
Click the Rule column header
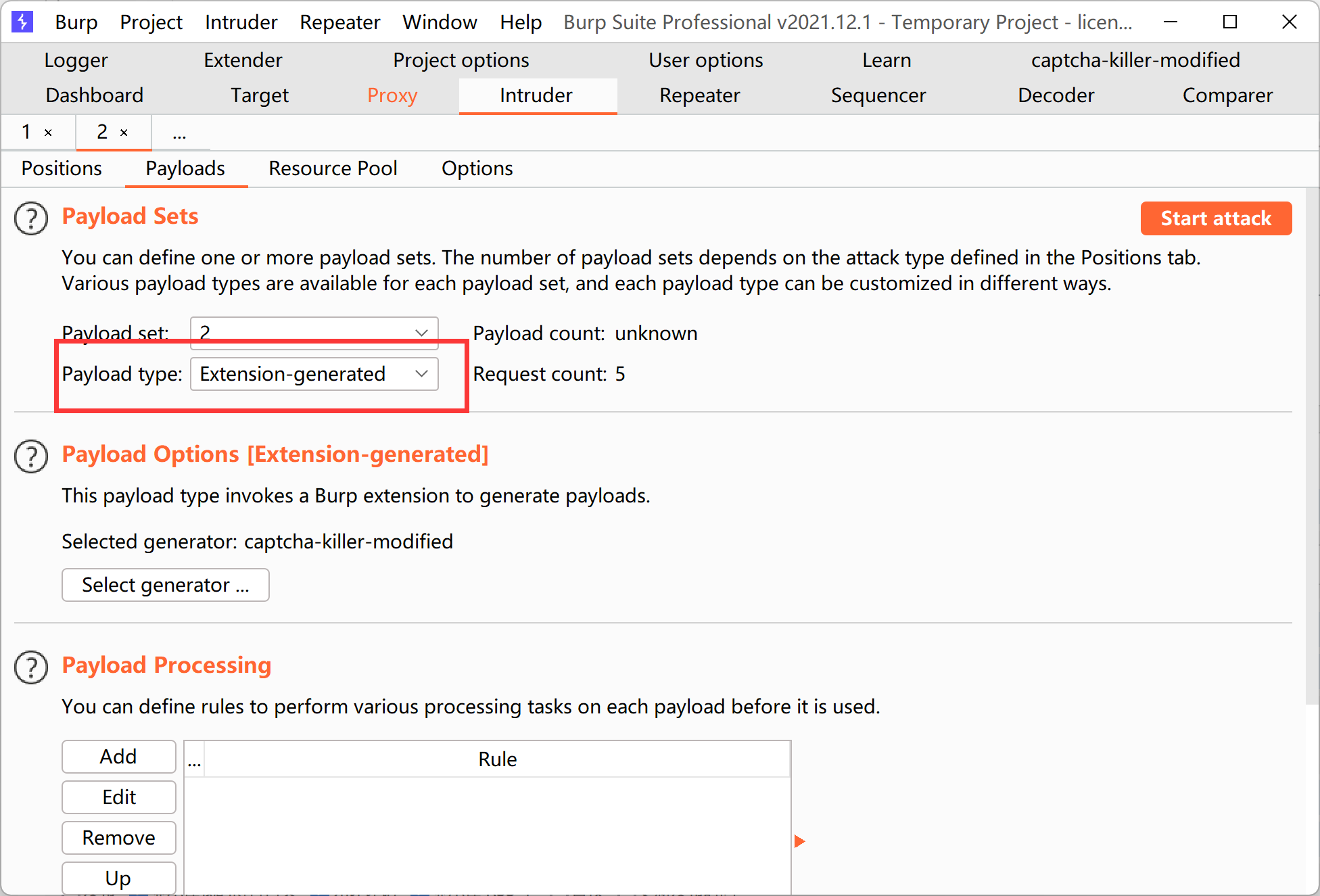(497, 759)
